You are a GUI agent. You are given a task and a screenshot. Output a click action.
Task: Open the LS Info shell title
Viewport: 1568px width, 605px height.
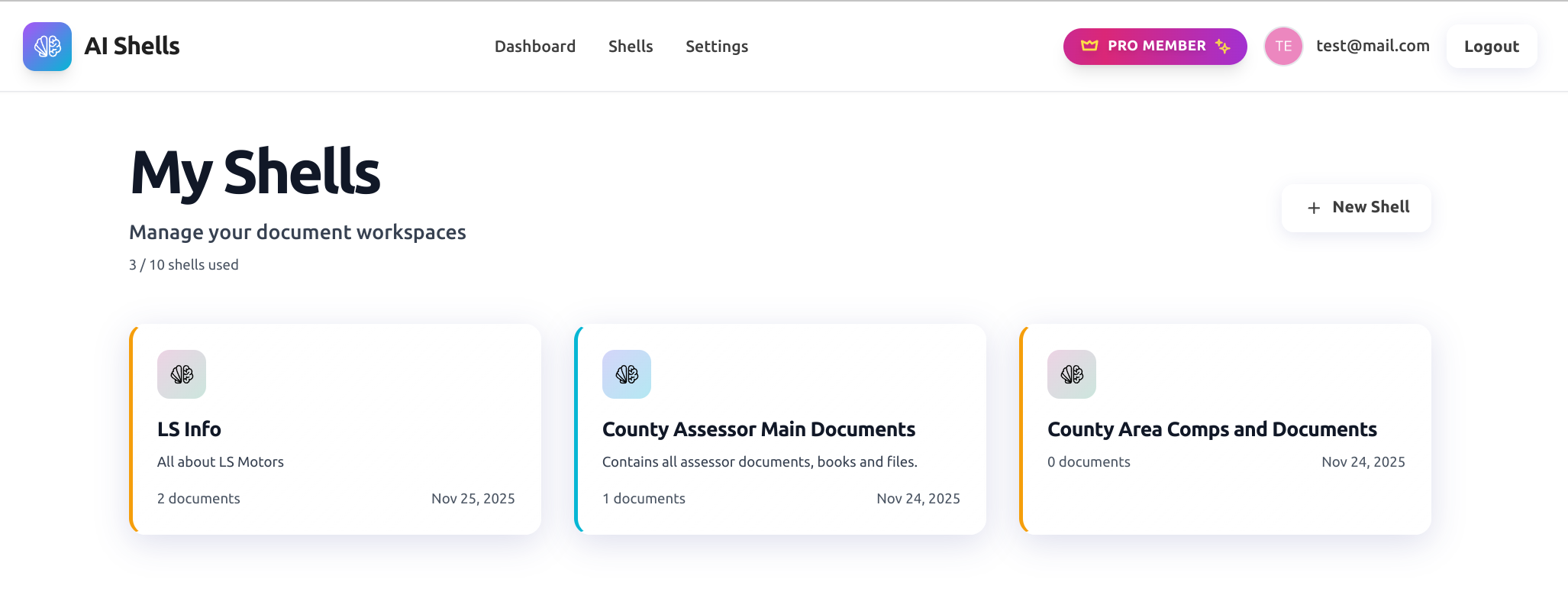(189, 429)
